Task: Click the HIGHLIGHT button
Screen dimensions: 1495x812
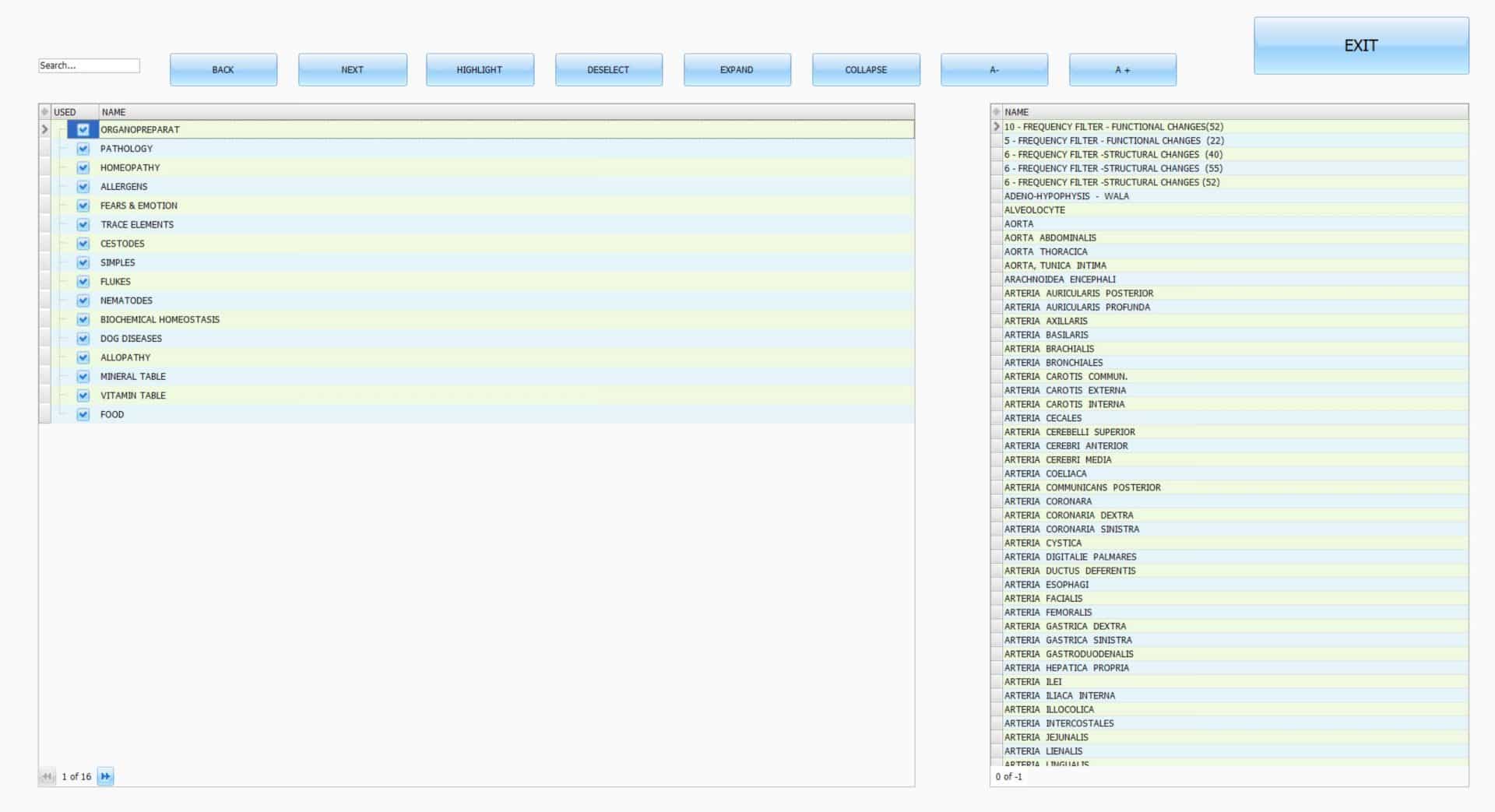Action: click(x=480, y=69)
